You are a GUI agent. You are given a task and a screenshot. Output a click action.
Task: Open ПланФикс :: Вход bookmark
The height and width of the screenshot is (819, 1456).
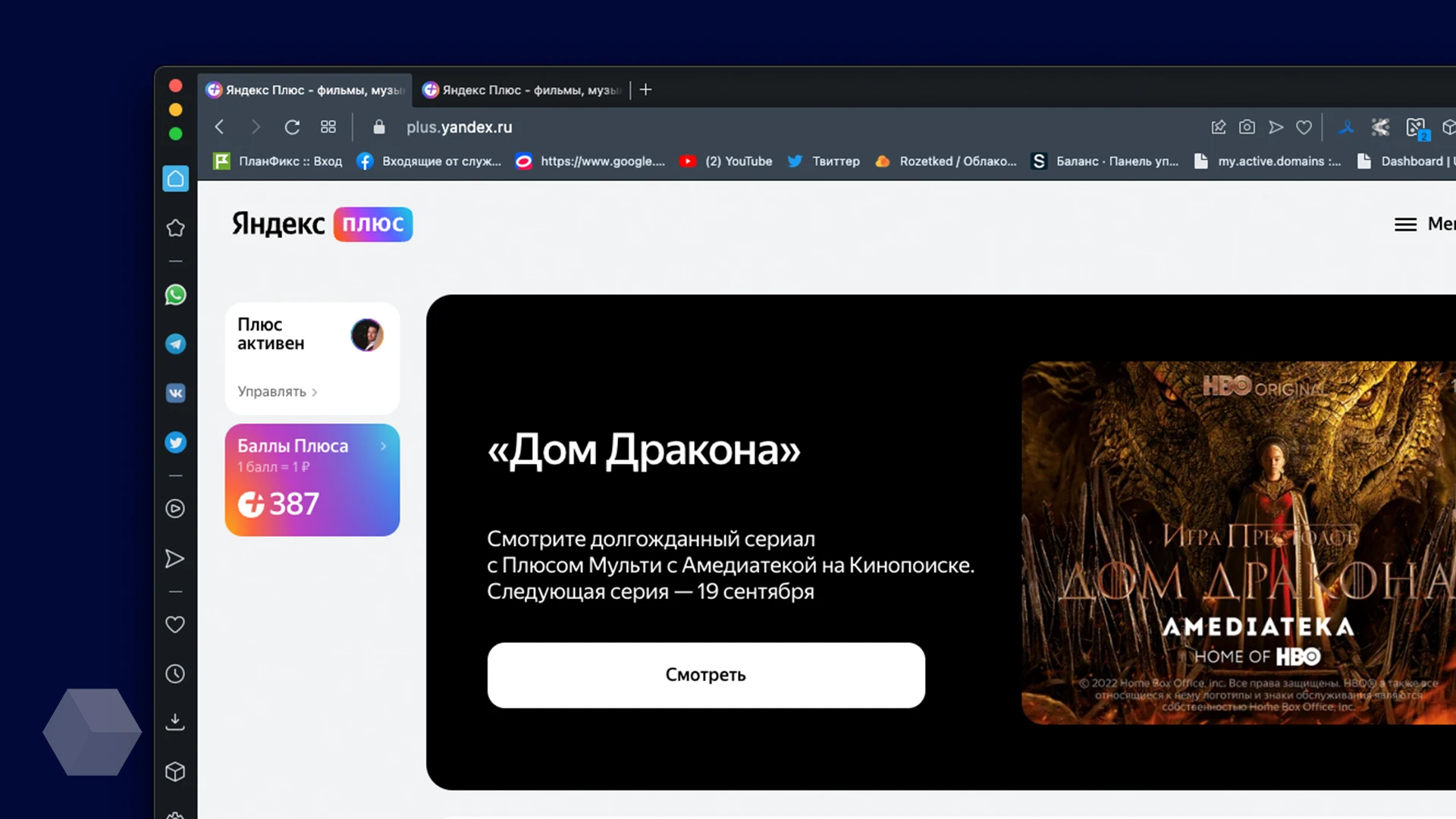coord(278,161)
